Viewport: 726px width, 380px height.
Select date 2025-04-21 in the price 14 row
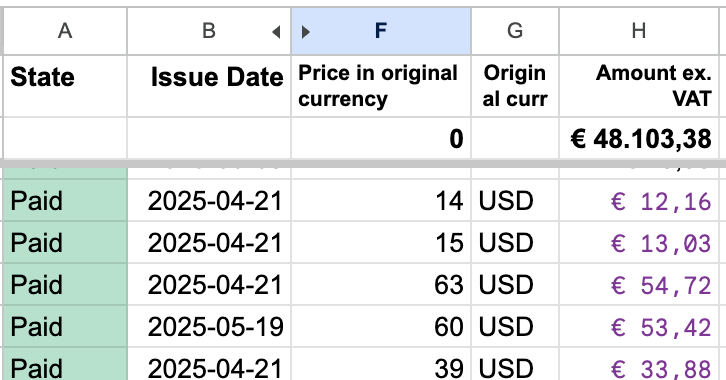click(x=209, y=200)
